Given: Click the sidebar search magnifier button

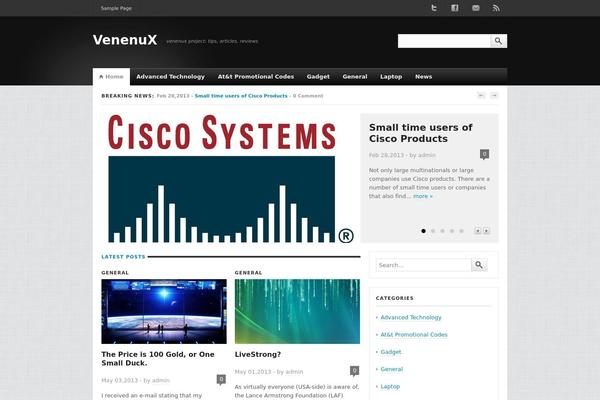Looking at the screenshot, I should [x=479, y=265].
